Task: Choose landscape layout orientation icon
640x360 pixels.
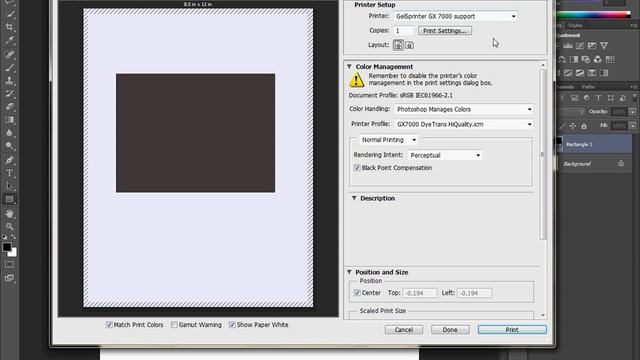Action: (x=409, y=45)
